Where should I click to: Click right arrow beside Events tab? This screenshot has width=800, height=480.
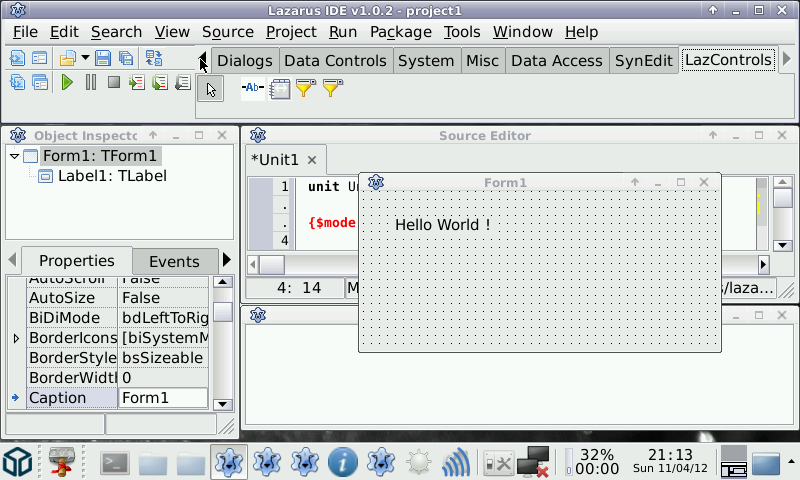[227, 260]
